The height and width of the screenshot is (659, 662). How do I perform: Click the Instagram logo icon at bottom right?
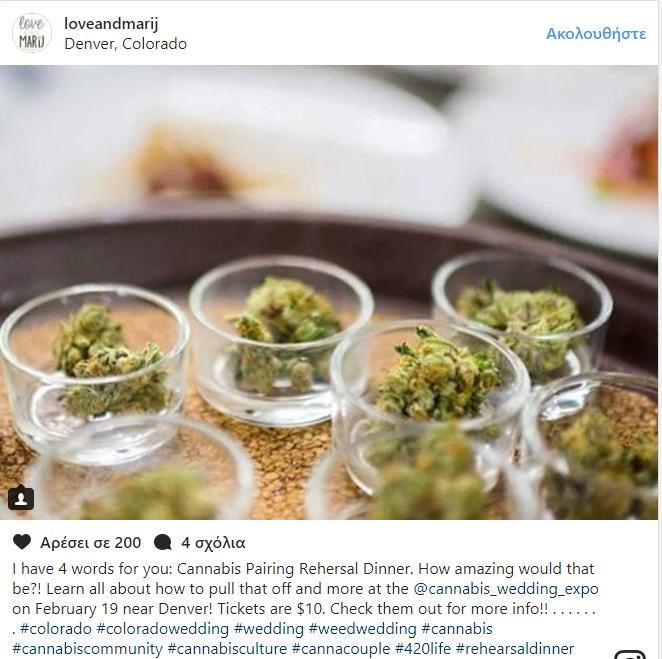pyautogui.click(x=629, y=655)
